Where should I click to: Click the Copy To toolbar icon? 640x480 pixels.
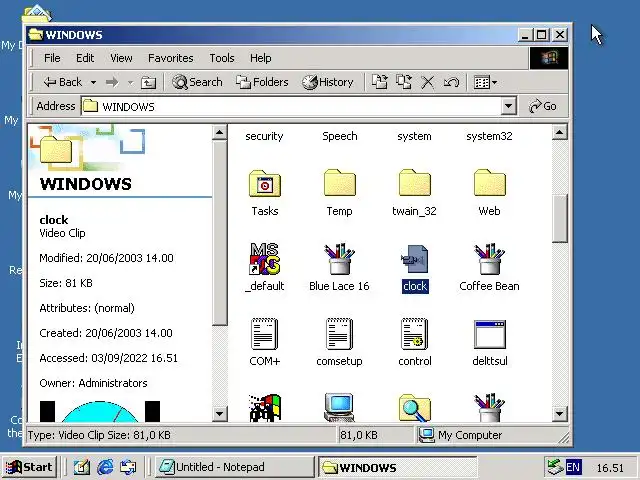(404, 82)
